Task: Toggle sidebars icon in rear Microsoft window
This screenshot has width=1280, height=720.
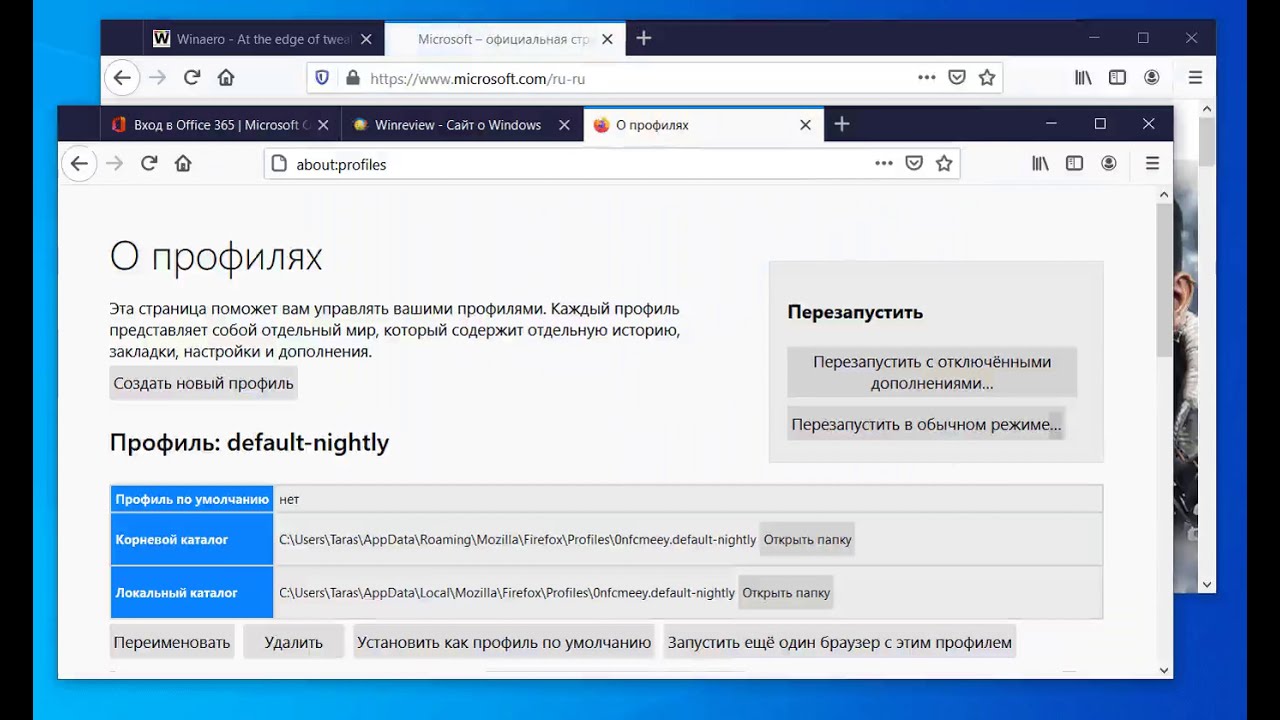Action: (1118, 78)
